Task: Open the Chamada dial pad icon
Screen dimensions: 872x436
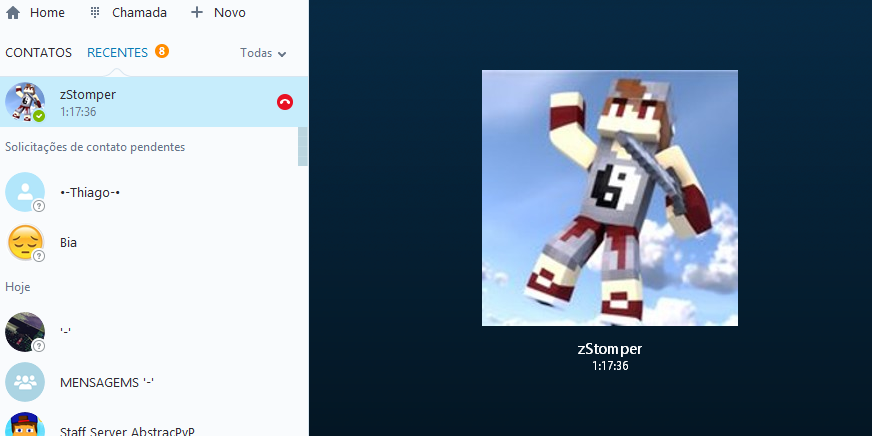Action: pyautogui.click(x=95, y=12)
